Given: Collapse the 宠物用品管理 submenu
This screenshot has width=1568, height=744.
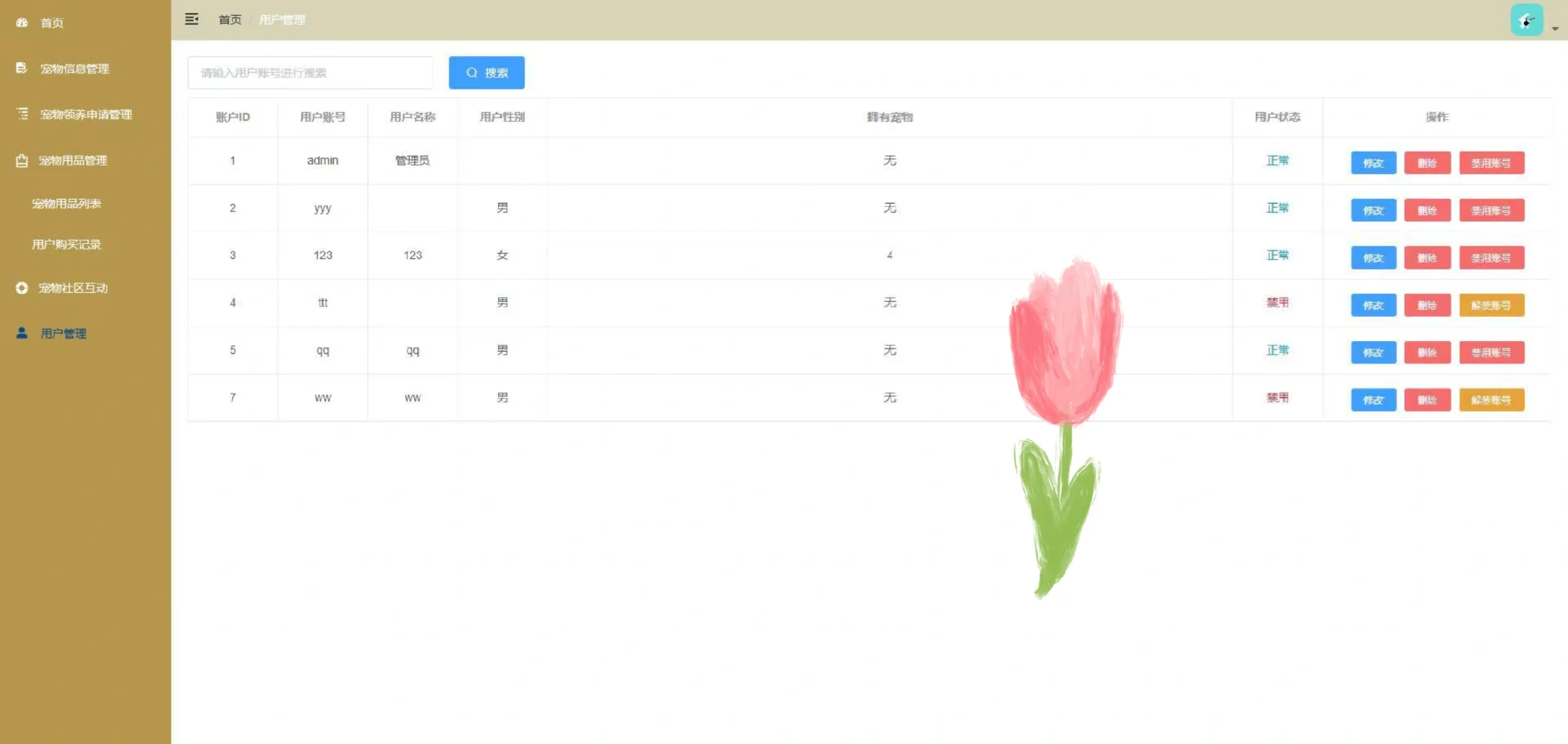Looking at the screenshot, I should [x=74, y=160].
